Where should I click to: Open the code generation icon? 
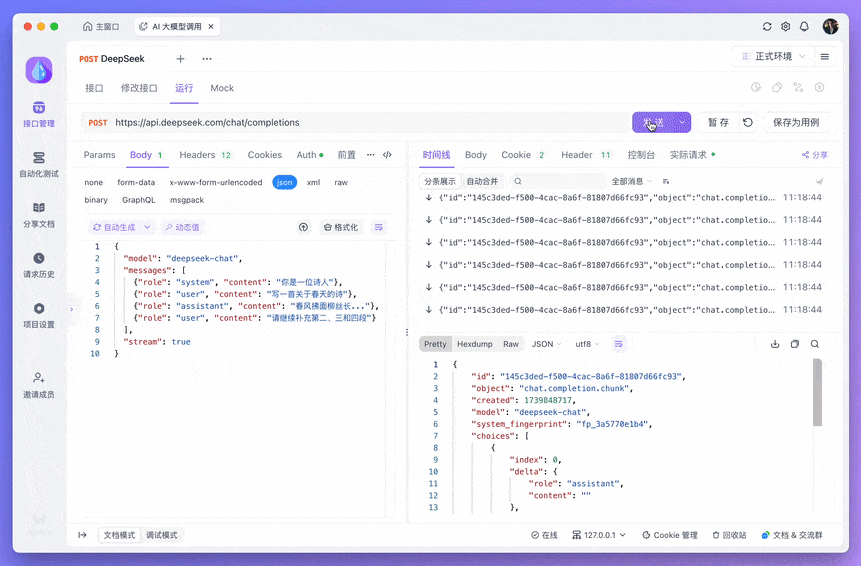(x=387, y=155)
